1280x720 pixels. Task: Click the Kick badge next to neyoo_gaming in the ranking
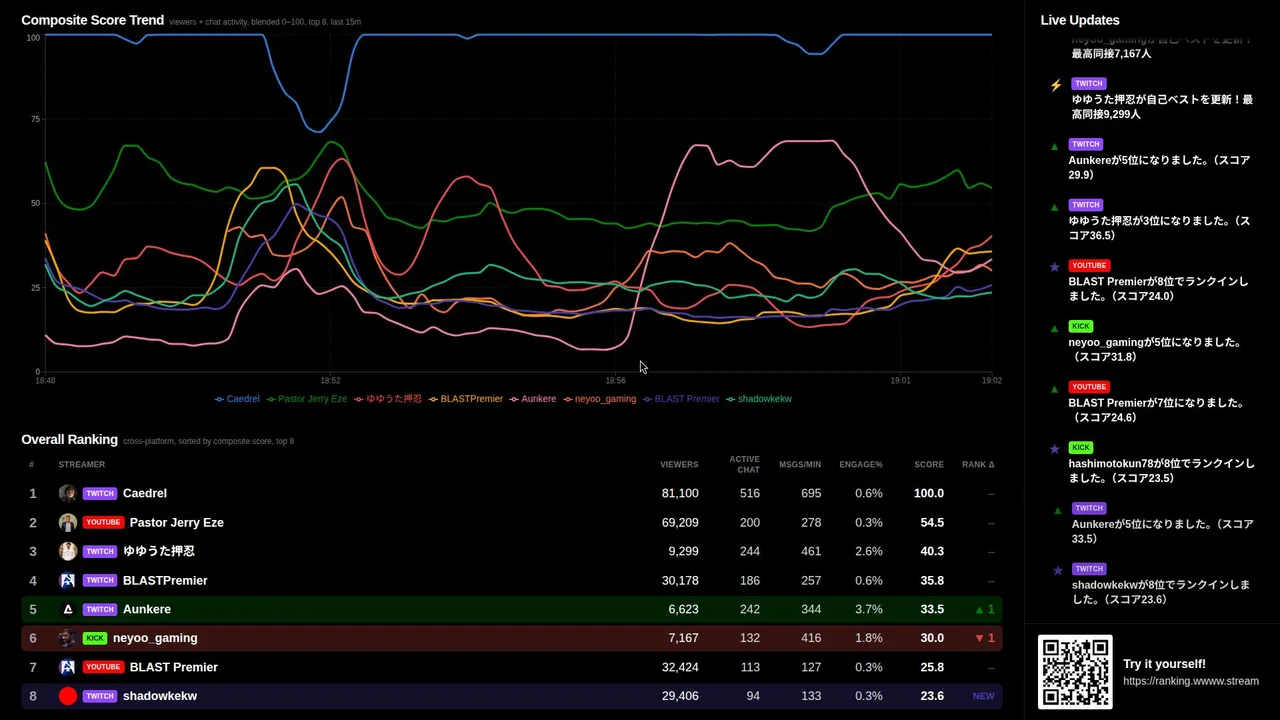point(94,638)
